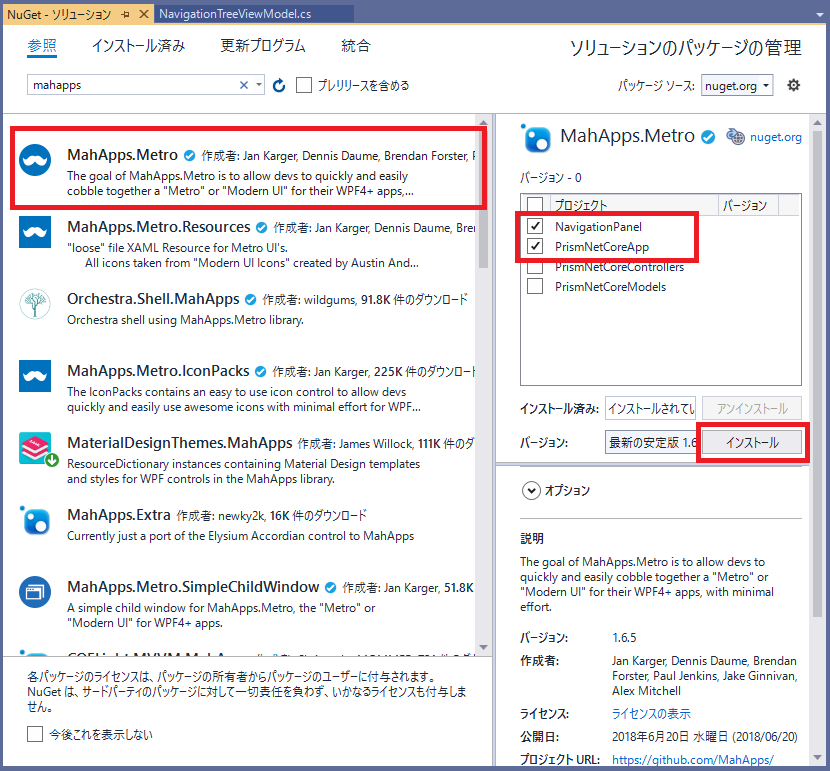This screenshot has width=830, height=771.
Task: Click the package list scroll up arrow
Action: coord(483,123)
